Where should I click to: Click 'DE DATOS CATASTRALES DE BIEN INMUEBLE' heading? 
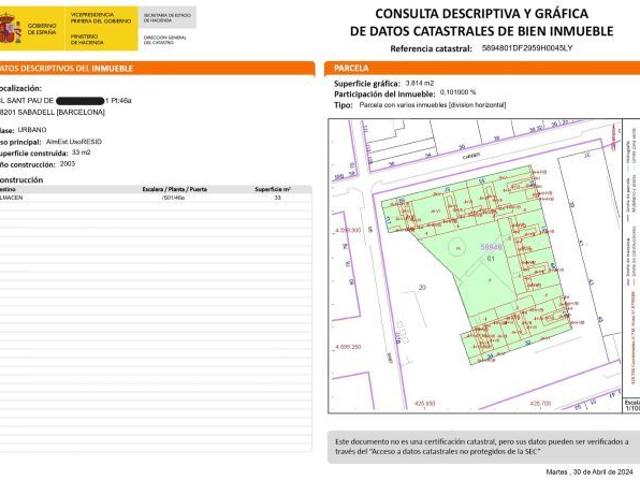pyautogui.click(x=482, y=31)
